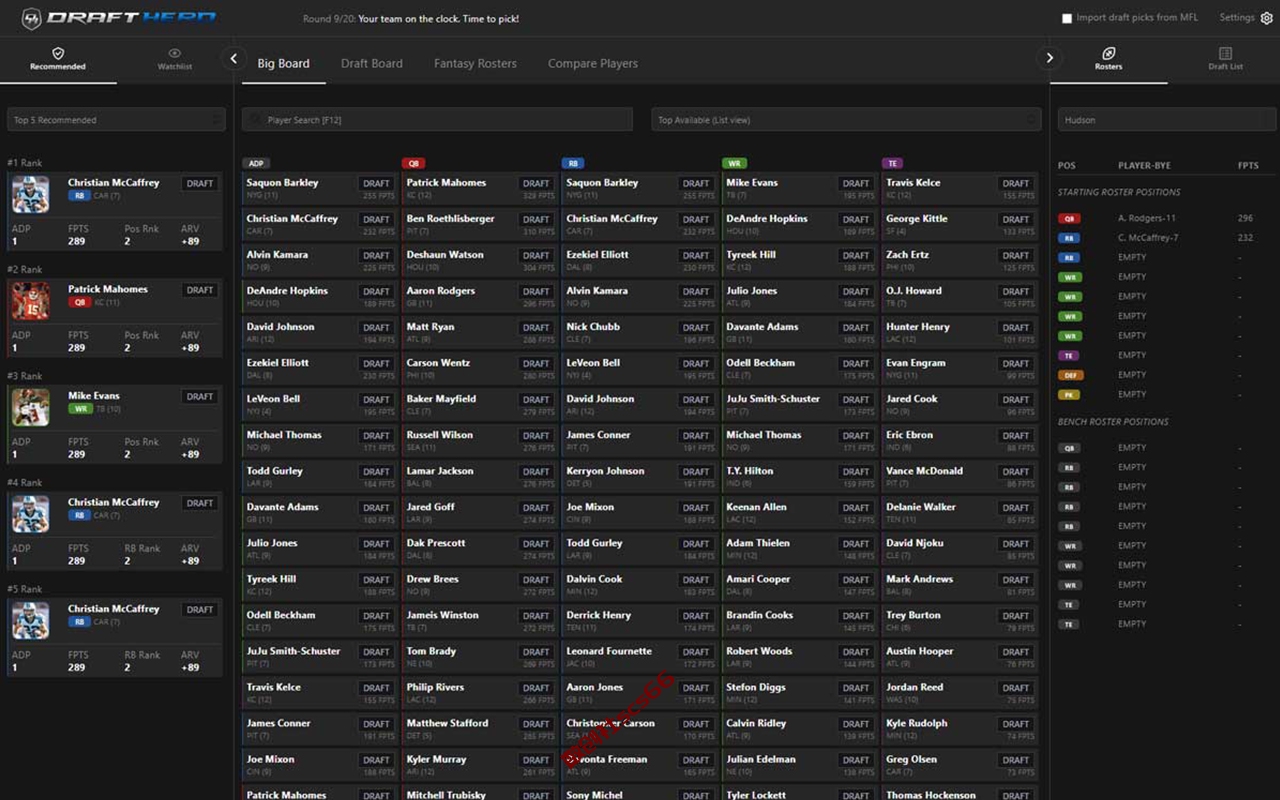Click the PK starting roster badge
Viewport: 1280px width, 800px height.
(1070, 394)
